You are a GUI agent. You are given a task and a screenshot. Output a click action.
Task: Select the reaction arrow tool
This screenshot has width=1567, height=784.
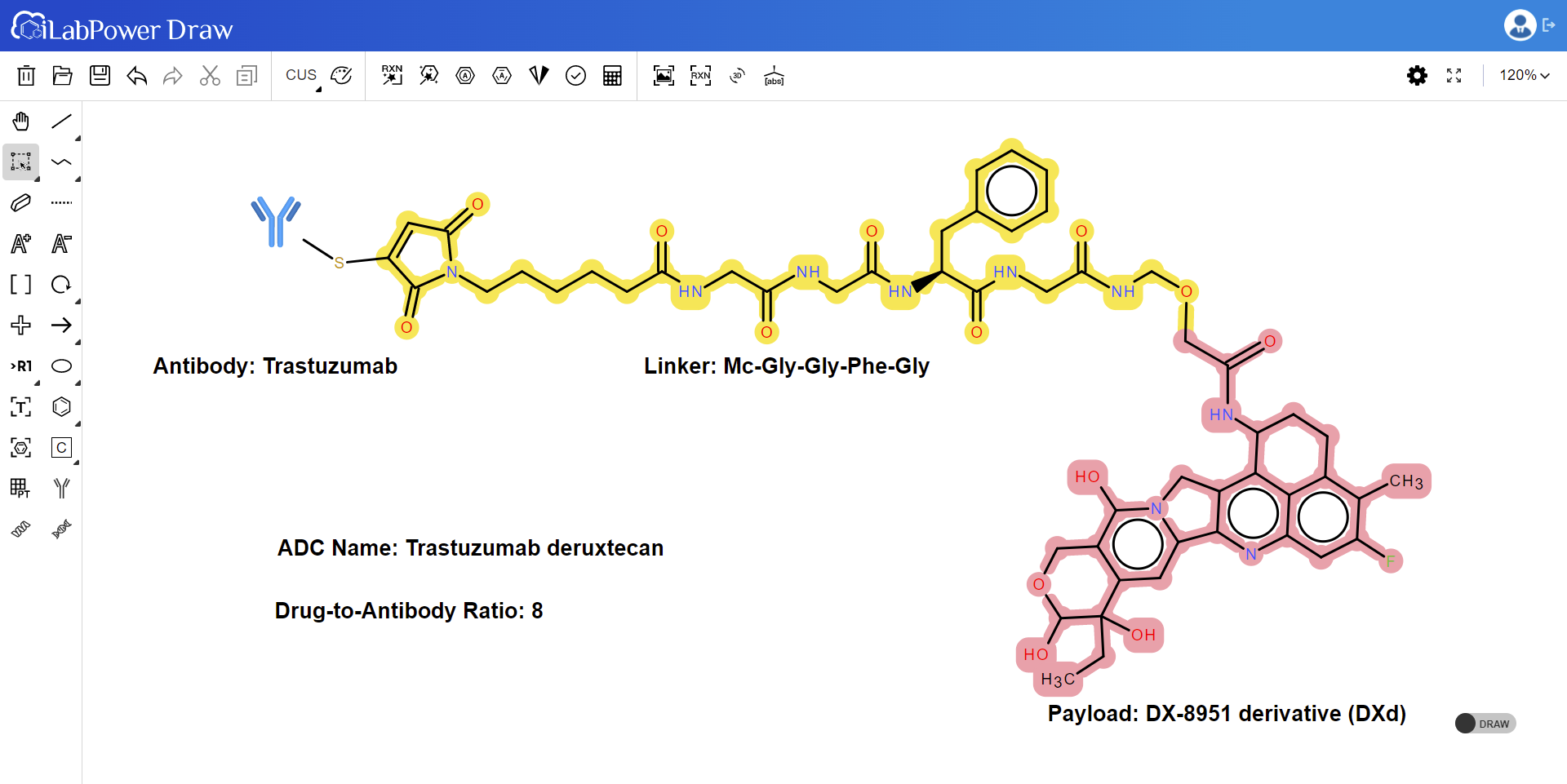pyautogui.click(x=61, y=325)
